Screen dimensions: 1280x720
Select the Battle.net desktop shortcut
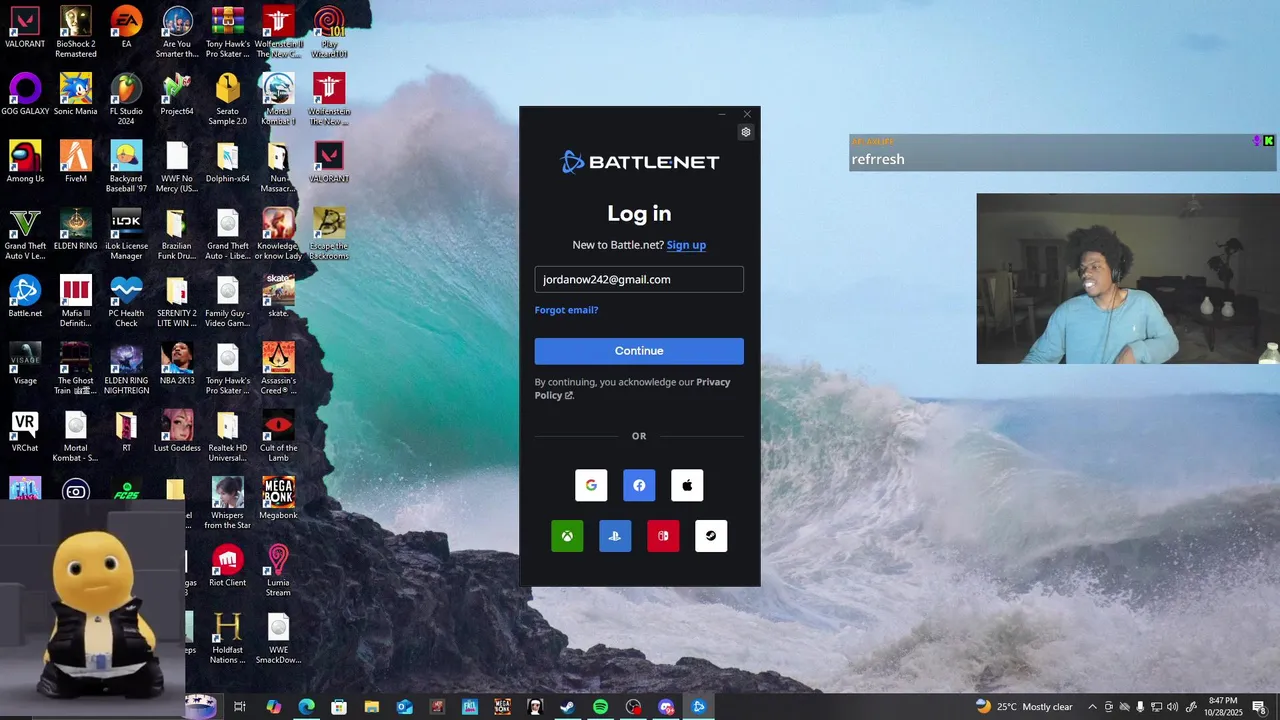tap(25, 297)
